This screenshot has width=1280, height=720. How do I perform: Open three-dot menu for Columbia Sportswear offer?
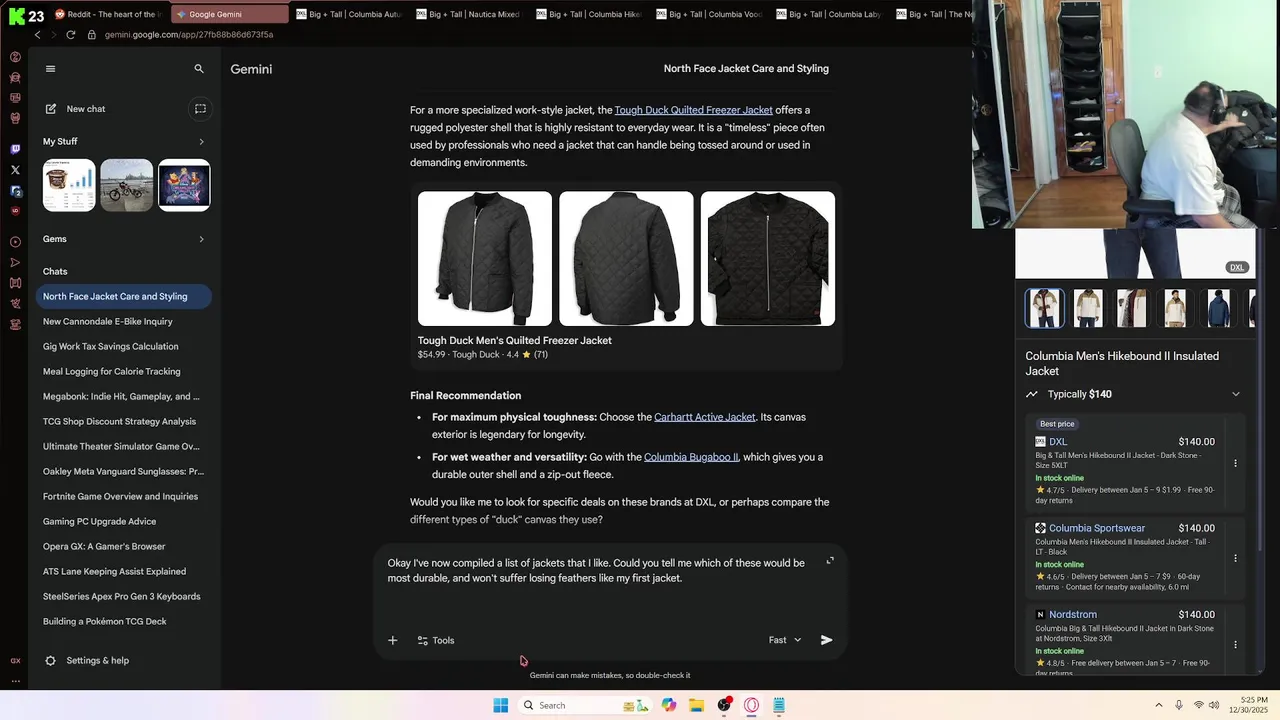pyautogui.click(x=1235, y=558)
